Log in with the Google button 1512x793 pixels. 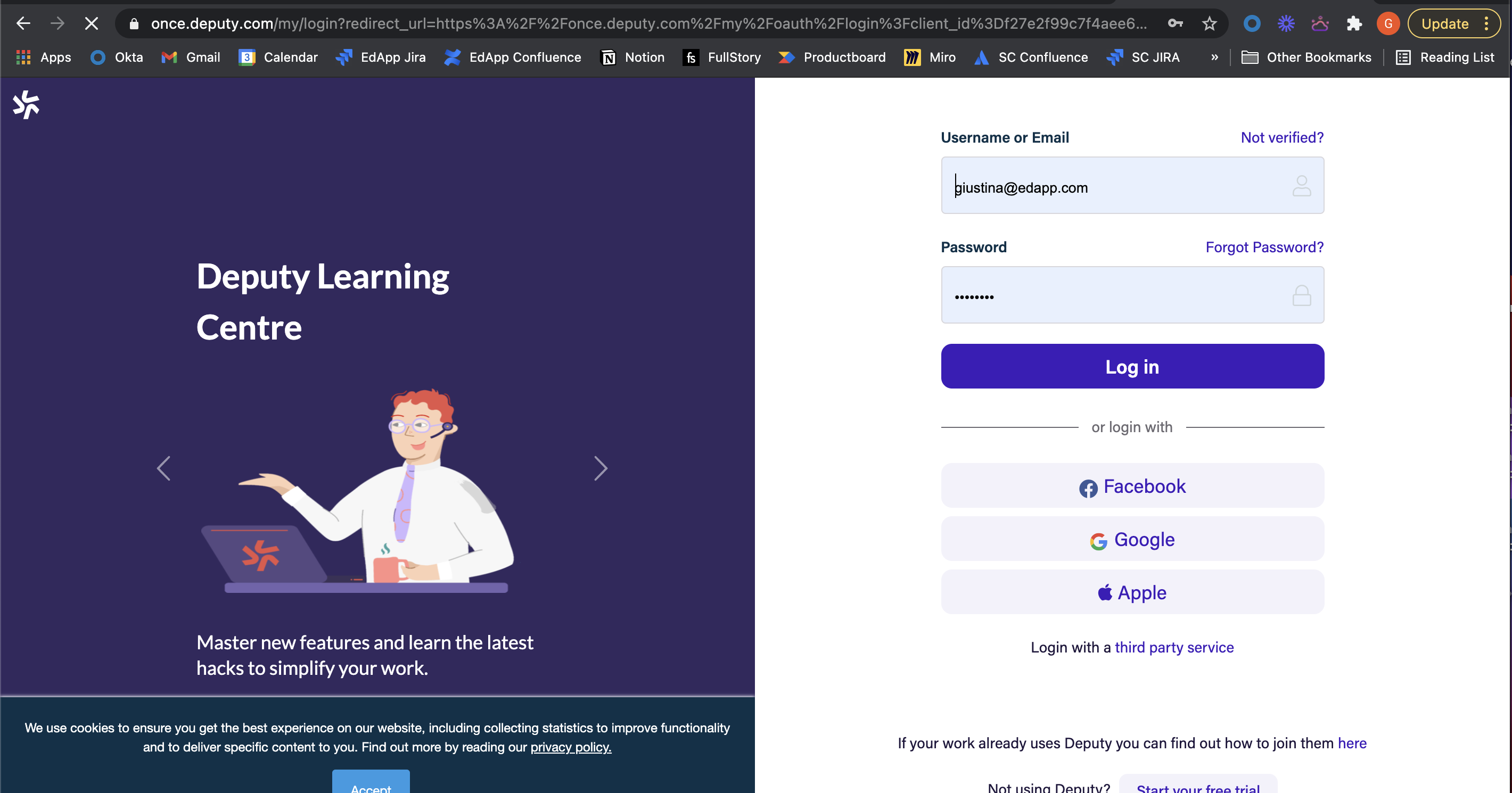click(1132, 539)
